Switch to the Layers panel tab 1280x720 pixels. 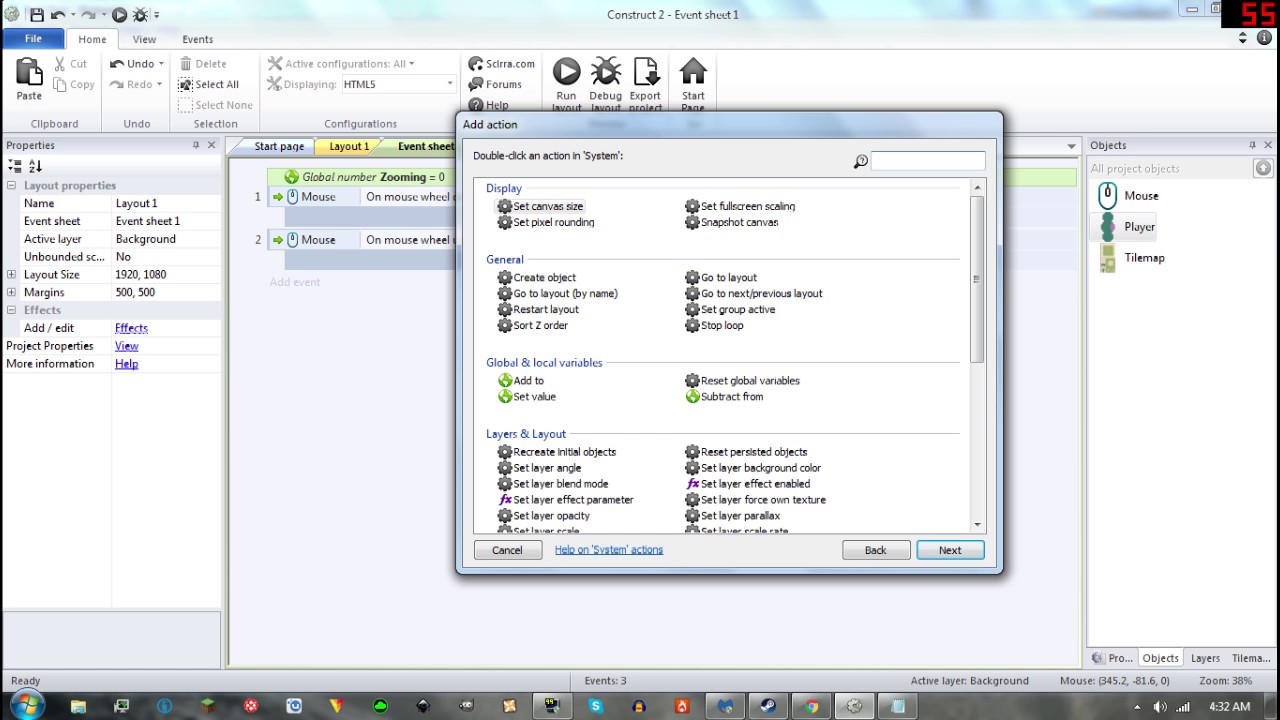(1205, 658)
